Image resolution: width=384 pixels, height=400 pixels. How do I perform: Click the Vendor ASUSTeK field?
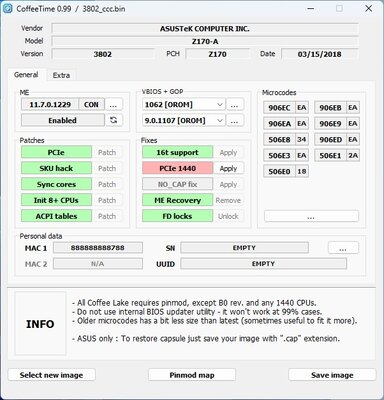[x=205, y=29]
